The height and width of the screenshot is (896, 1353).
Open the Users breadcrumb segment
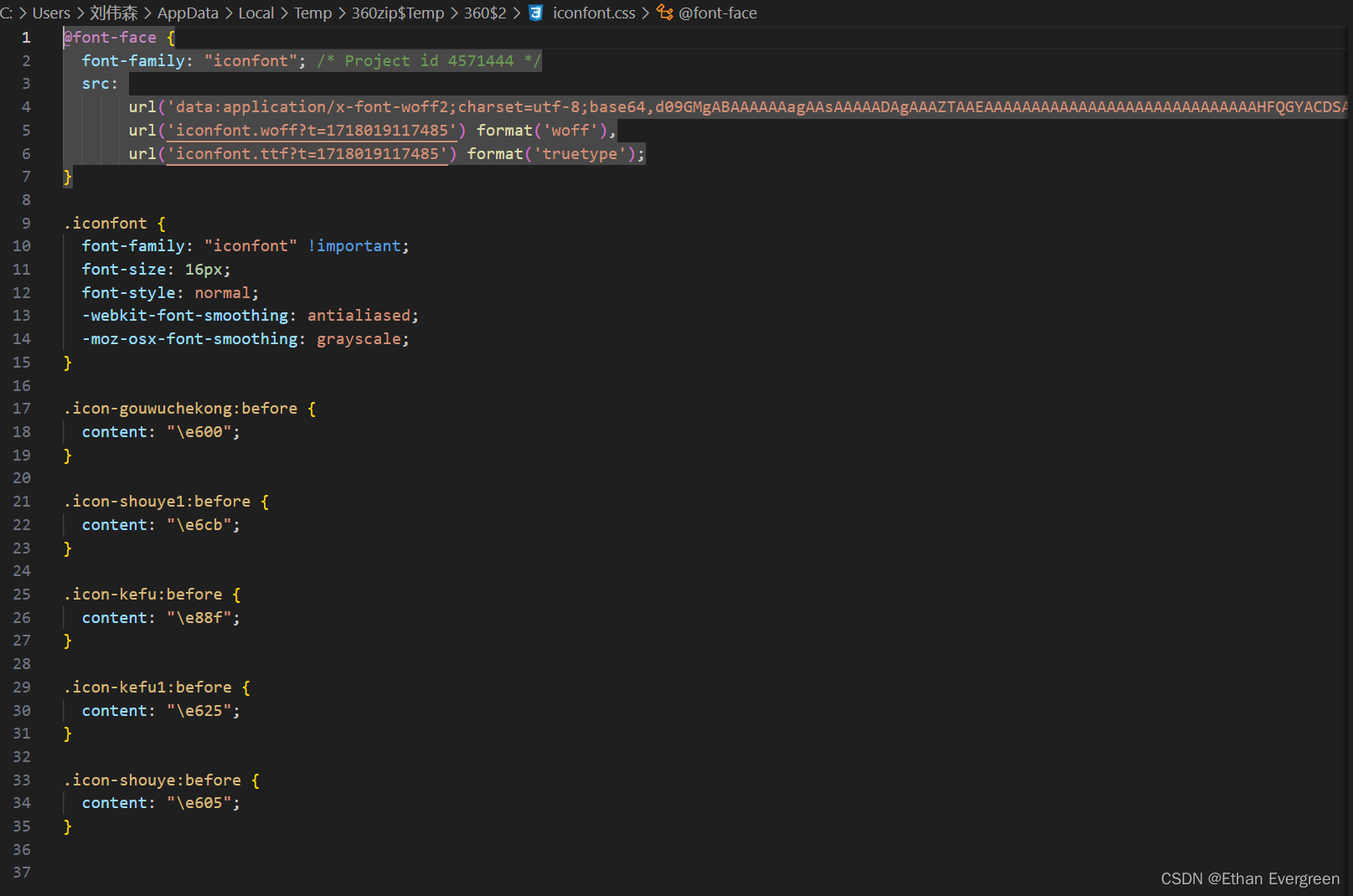(x=51, y=13)
